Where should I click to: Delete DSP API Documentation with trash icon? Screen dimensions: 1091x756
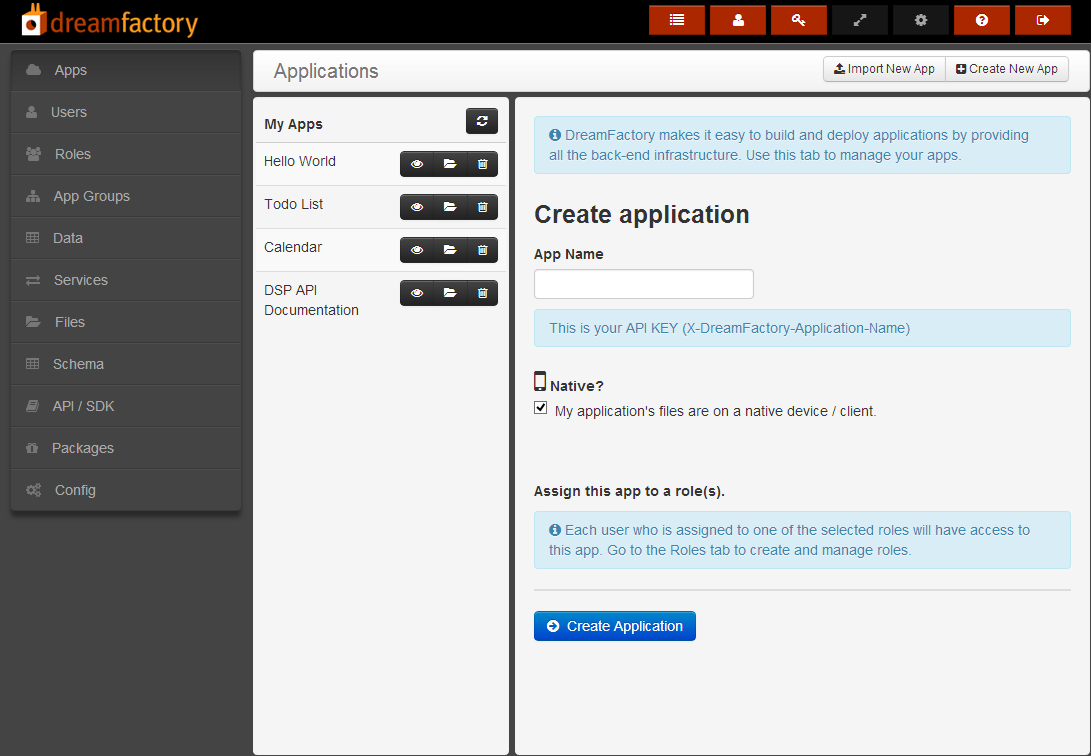483,293
